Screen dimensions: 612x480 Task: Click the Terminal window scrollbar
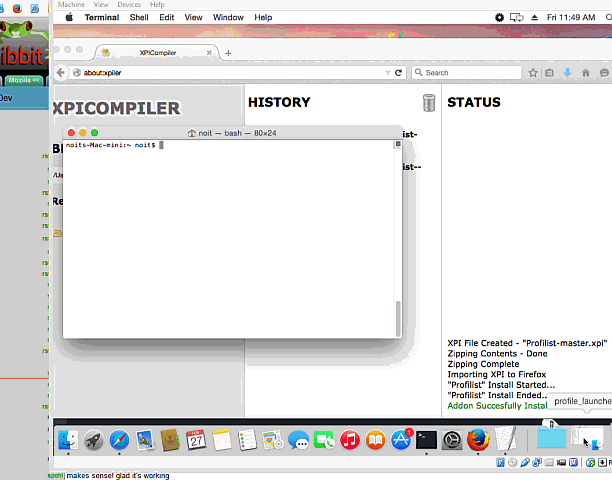[x=398, y=319]
